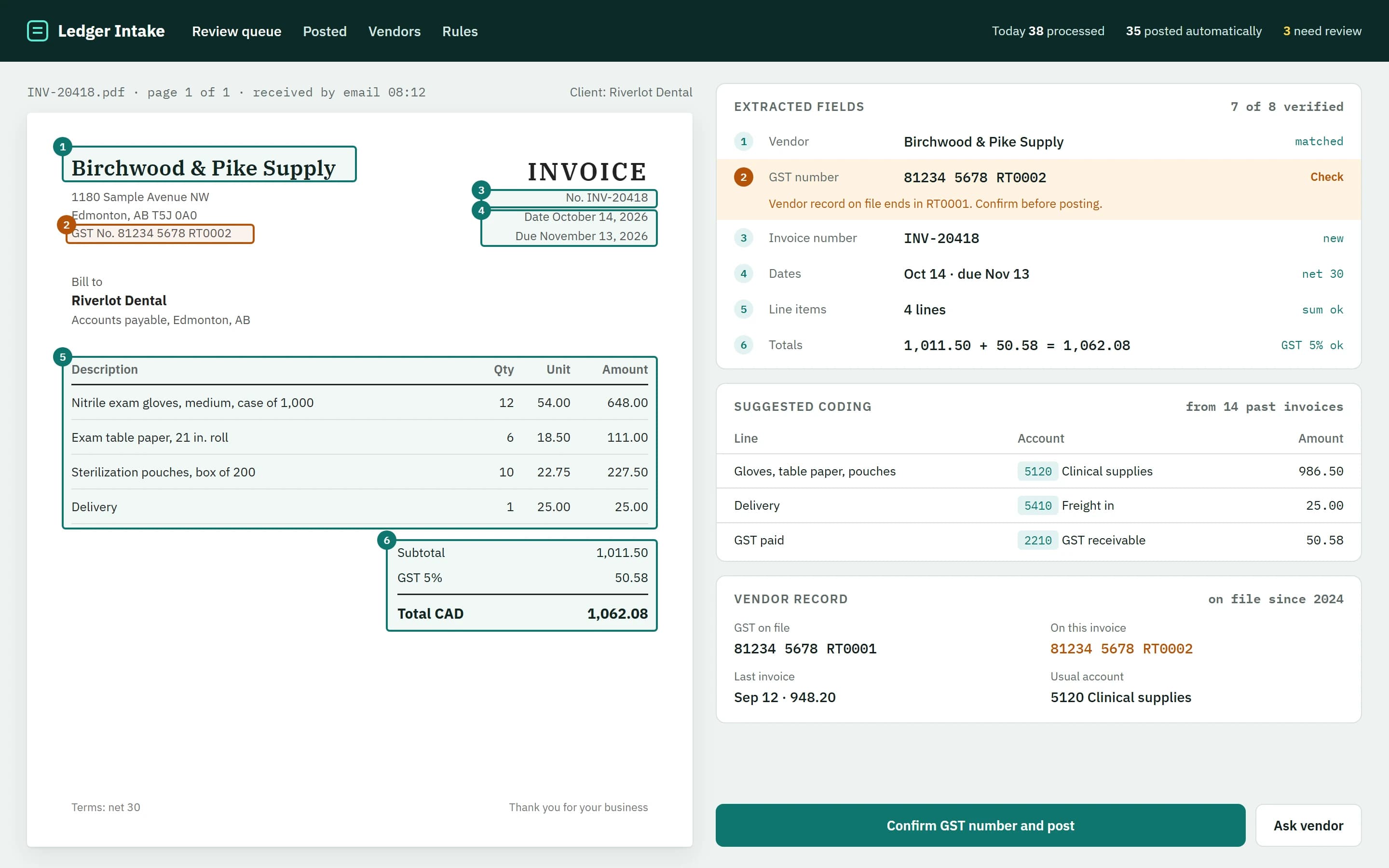Click account code 2210 GST receivable chip
This screenshot has height=868, width=1389.
(1038, 540)
